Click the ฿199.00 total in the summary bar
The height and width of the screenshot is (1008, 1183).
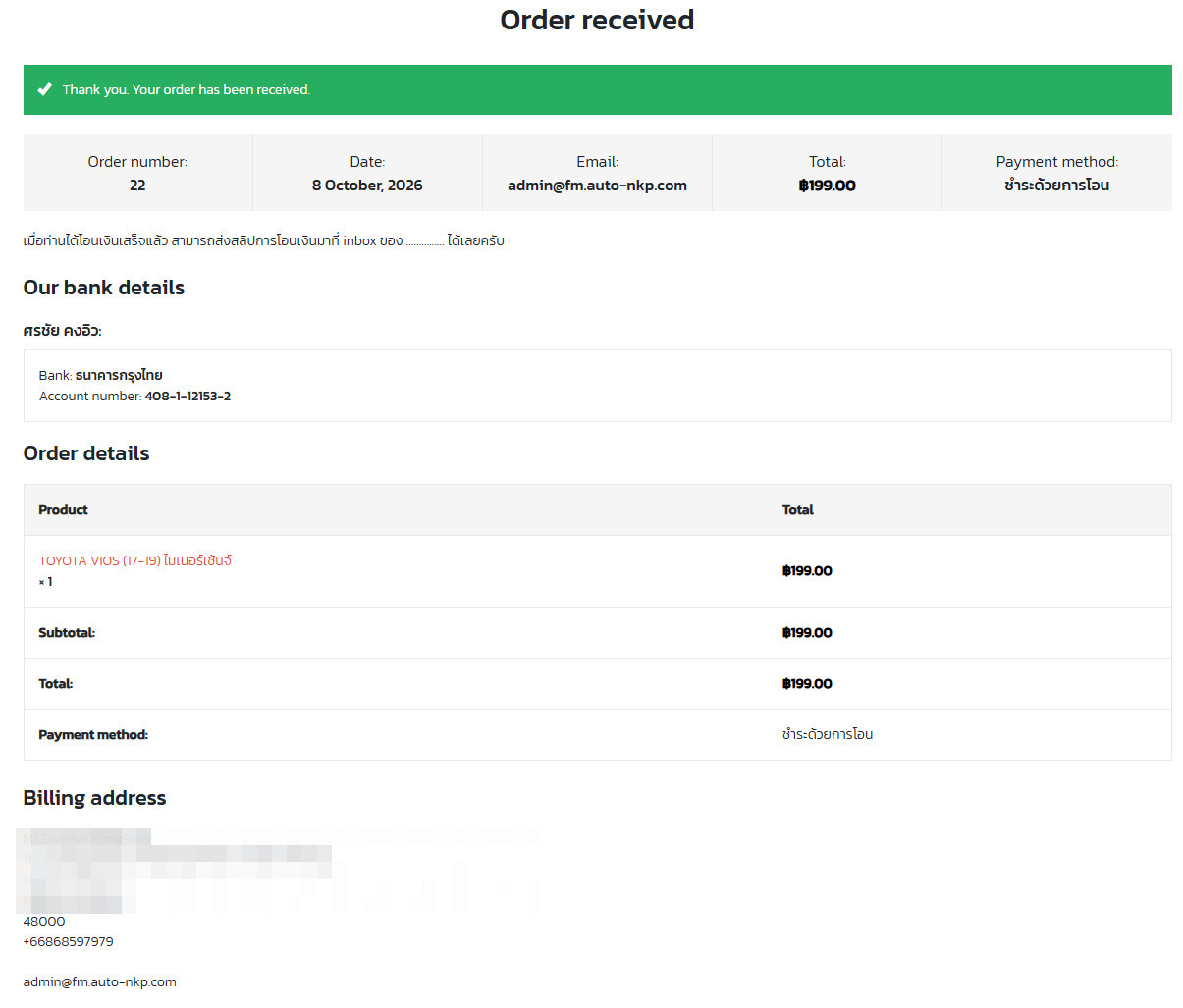tap(827, 186)
